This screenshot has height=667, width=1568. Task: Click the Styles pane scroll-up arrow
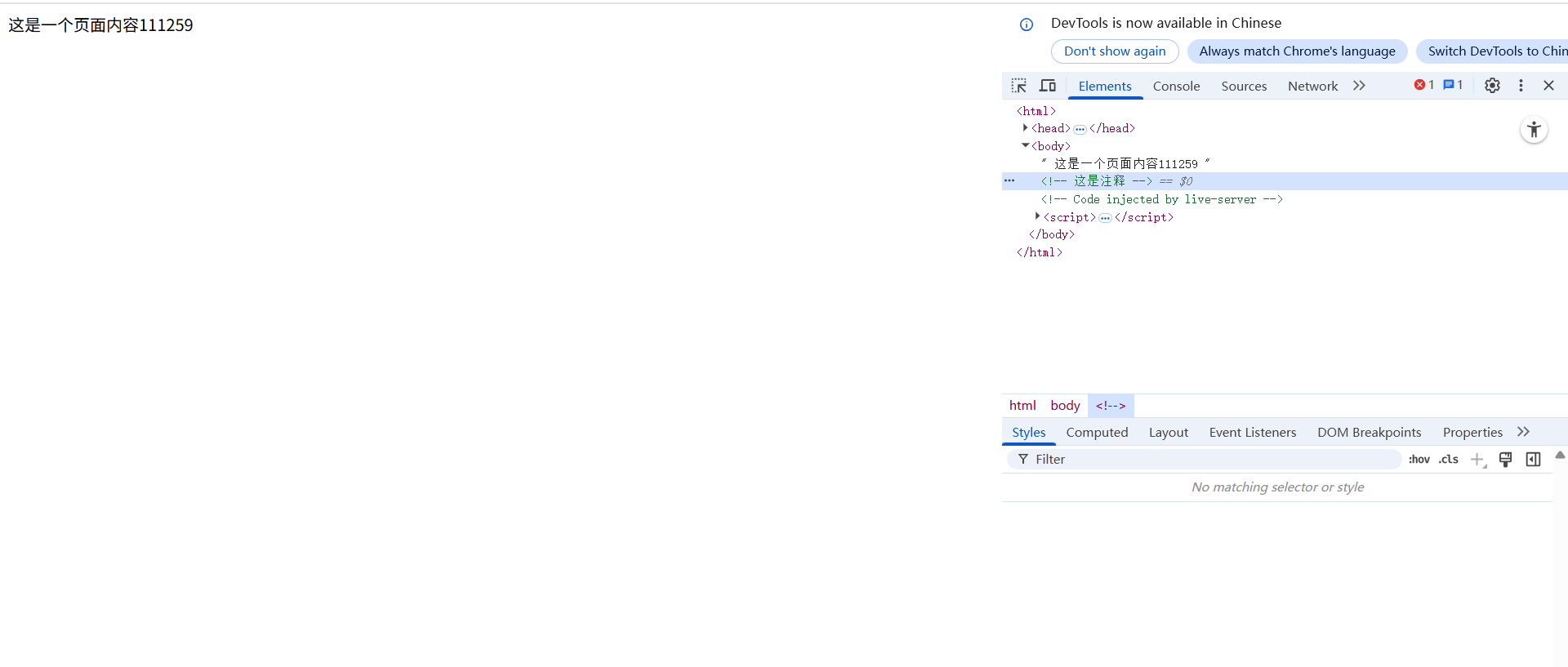[1560, 455]
